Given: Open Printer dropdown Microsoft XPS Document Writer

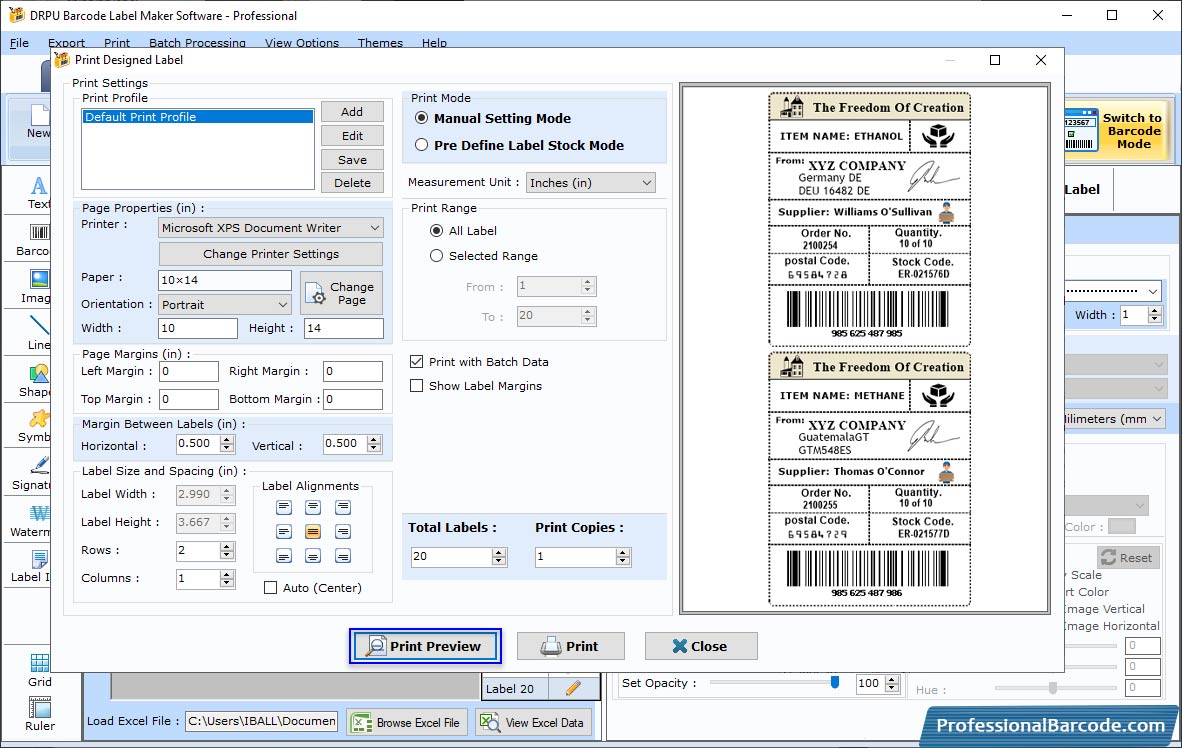Looking at the screenshot, I should coord(271,228).
